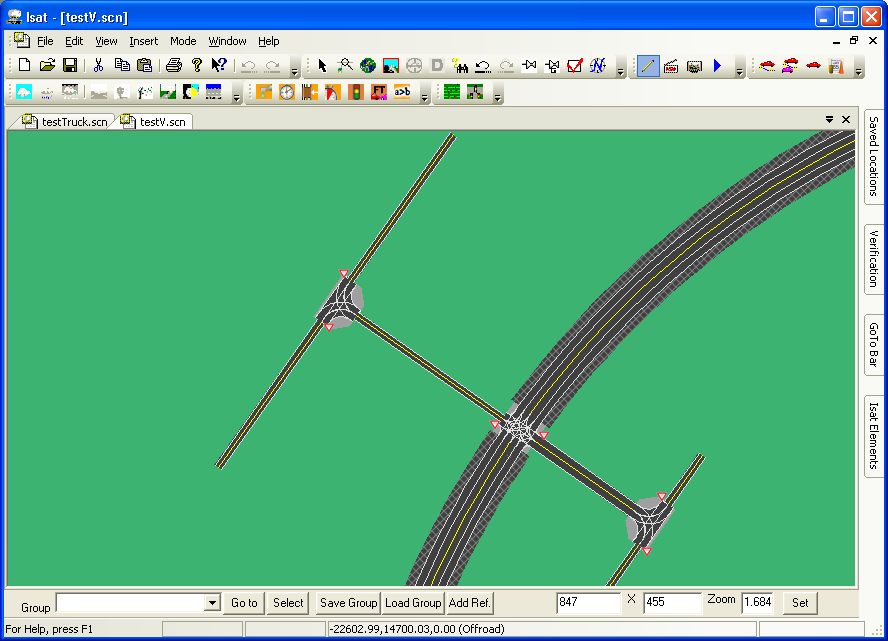Select the arrow pointer tool
The image size is (888, 641).
(322, 66)
